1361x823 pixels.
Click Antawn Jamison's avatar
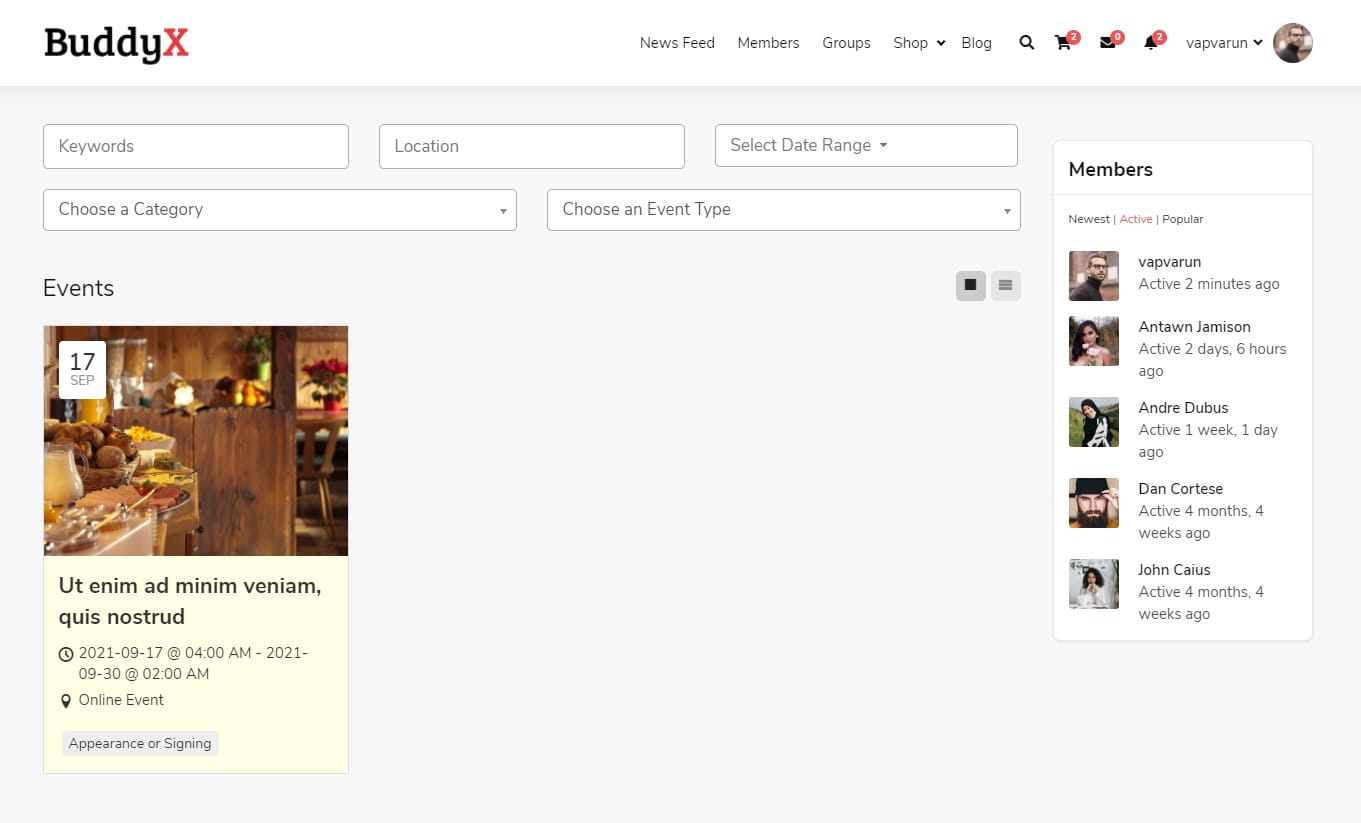(1093, 341)
